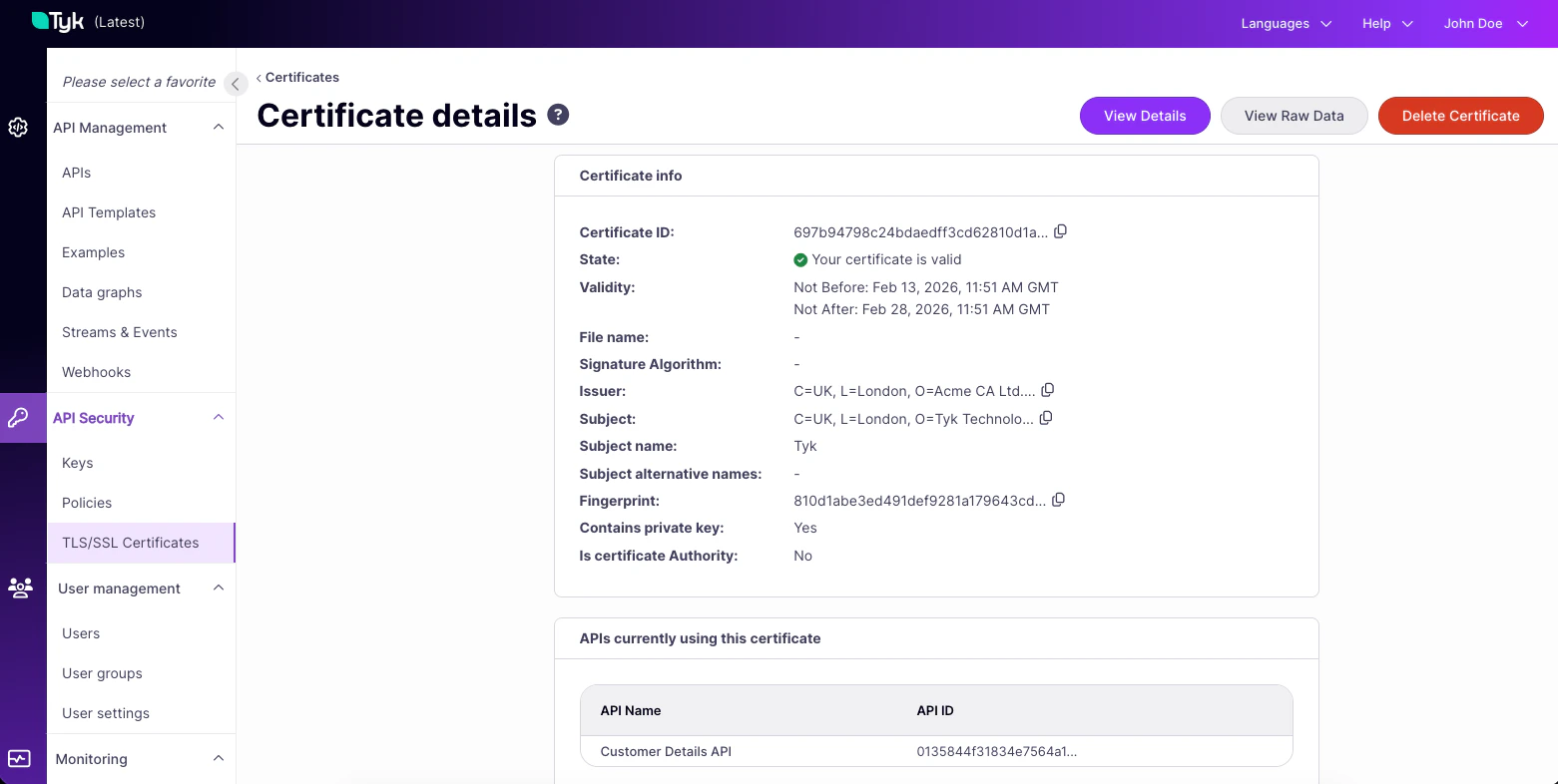Click the Tyk logo in the top bar
This screenshot has width=1558, height=784.
point(56,20)
